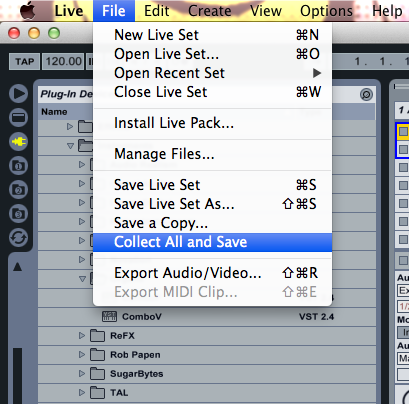Open the Help menu
Image resolution: width=409 pixels, height=404 pixels.
click(387, 11)
